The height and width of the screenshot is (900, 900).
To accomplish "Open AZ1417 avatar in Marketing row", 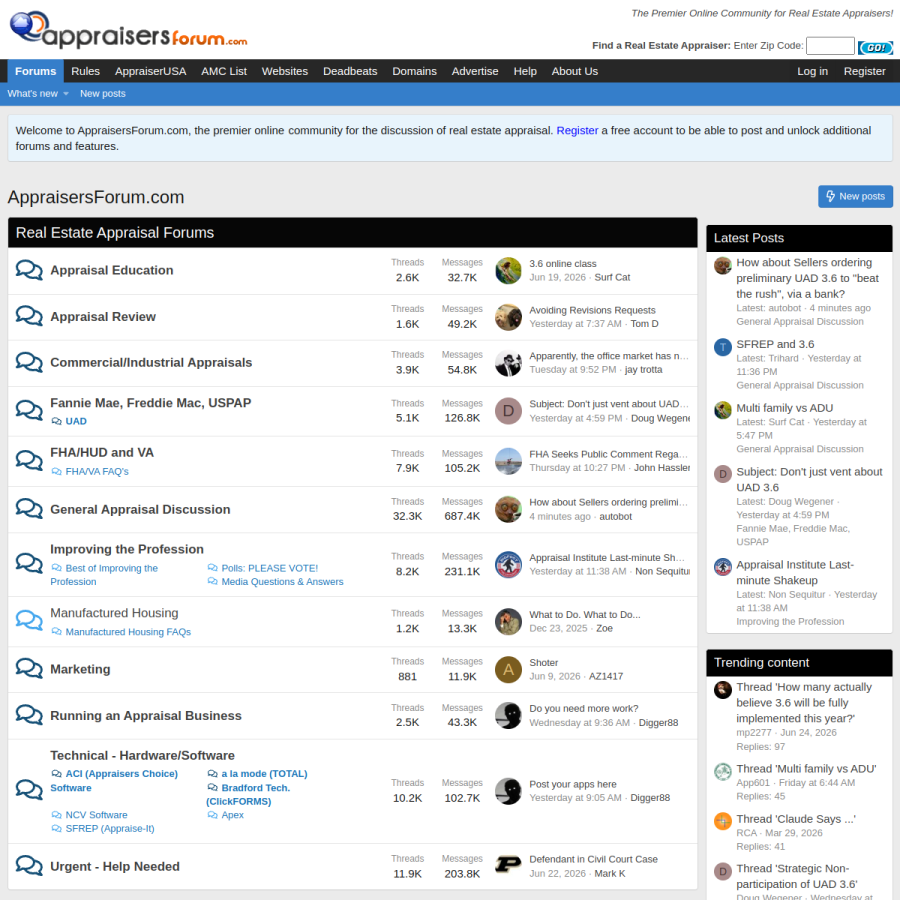I will [508, 669].
